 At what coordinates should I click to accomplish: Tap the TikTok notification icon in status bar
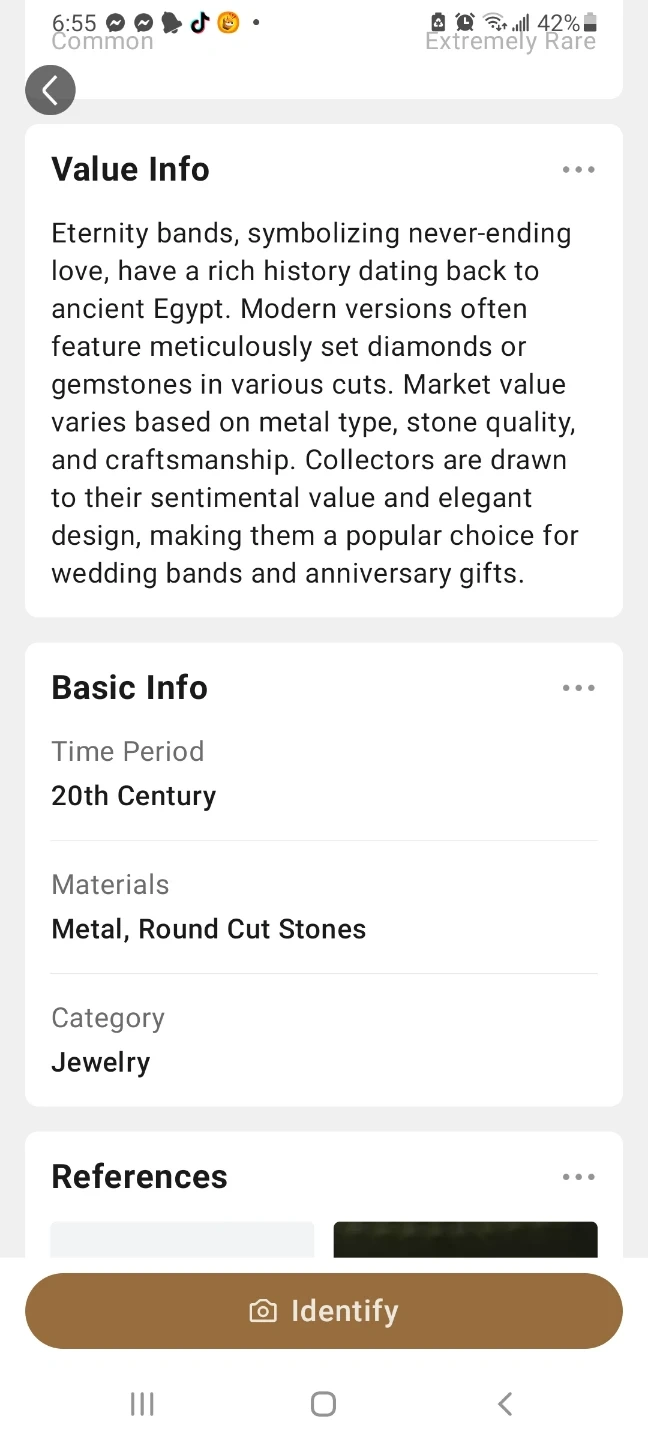pos(200,22)
